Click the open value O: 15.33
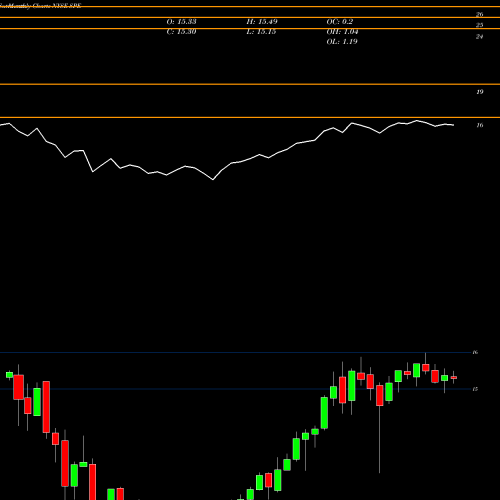This screenshot has width=500, height=500. 181,22
